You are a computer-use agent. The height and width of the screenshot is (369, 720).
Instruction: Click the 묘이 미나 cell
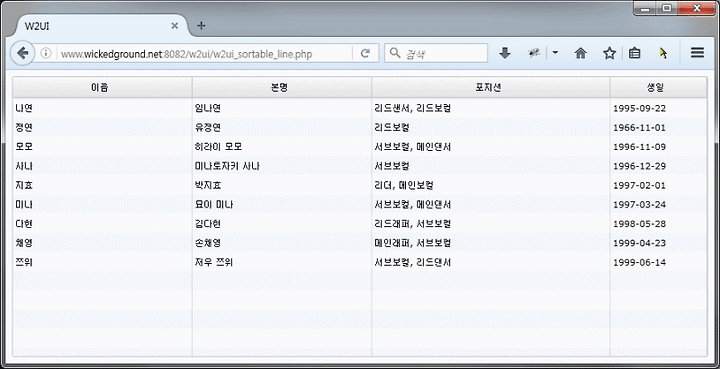282,205
